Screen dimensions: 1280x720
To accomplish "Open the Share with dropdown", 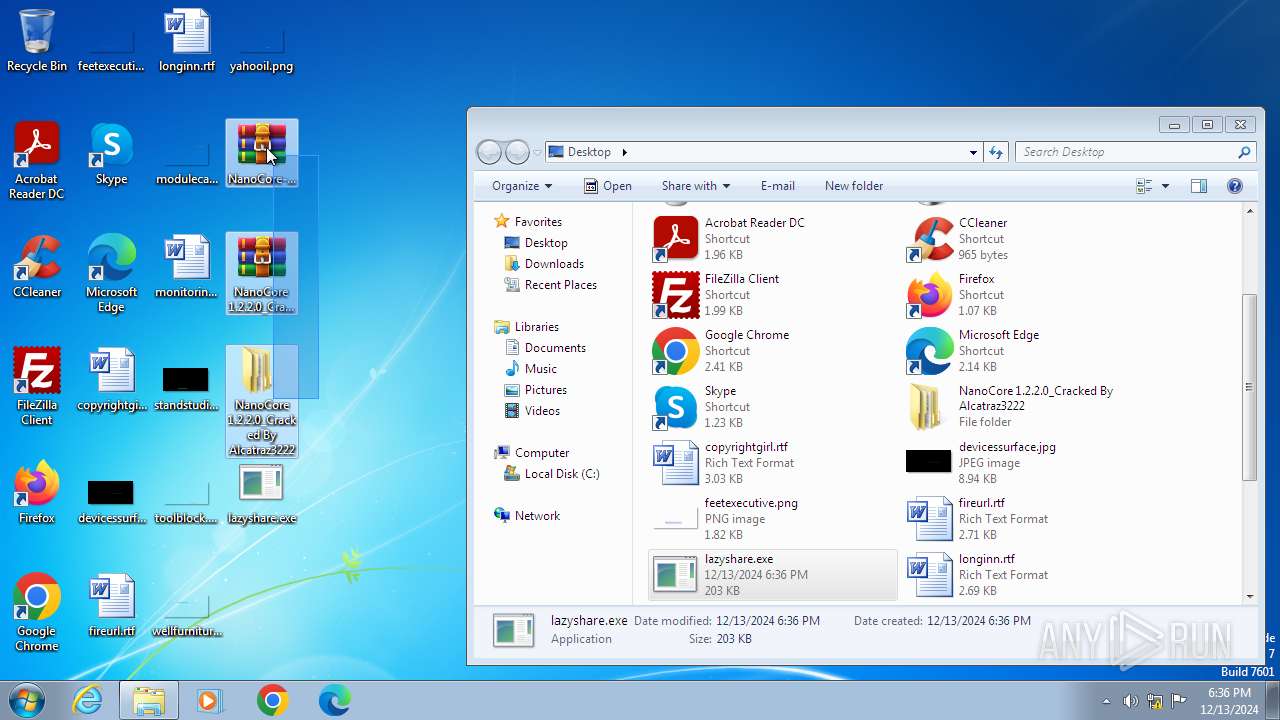I will coord(696,186).
